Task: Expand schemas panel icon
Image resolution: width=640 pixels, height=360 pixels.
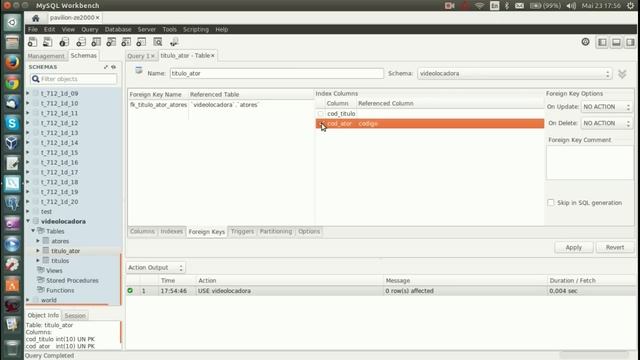Action: (106, 67)
